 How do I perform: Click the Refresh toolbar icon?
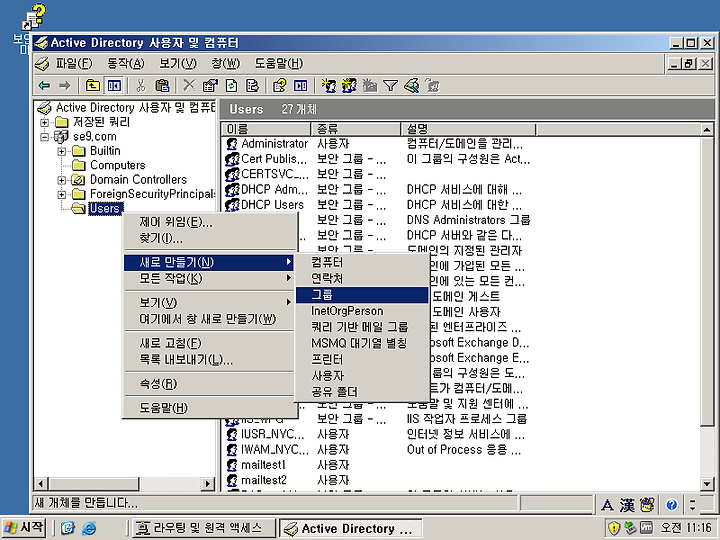[x=231, y=85]
